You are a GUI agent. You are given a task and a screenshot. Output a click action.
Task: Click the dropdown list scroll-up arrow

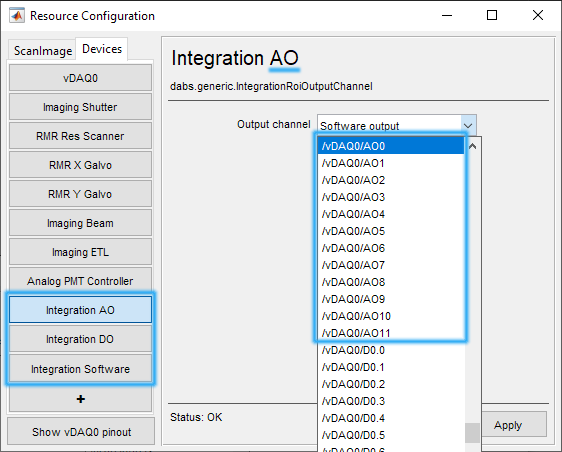tap(472, 146)
